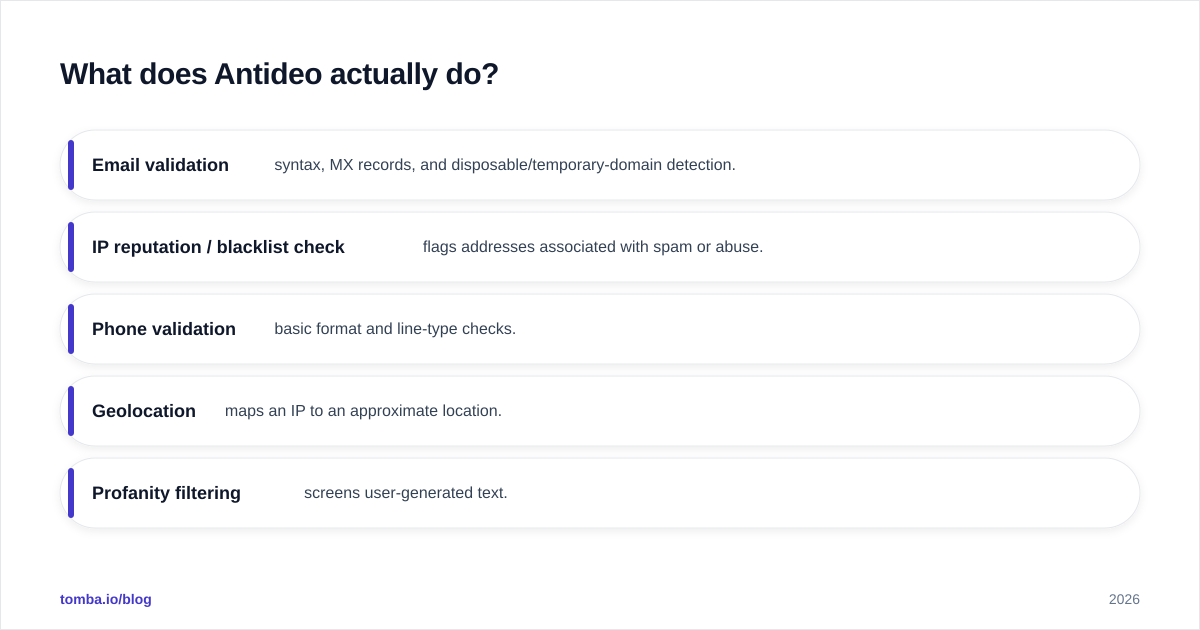
Task: Click the 'basic format and line-type checks' text
Action: tap(395, 329)
